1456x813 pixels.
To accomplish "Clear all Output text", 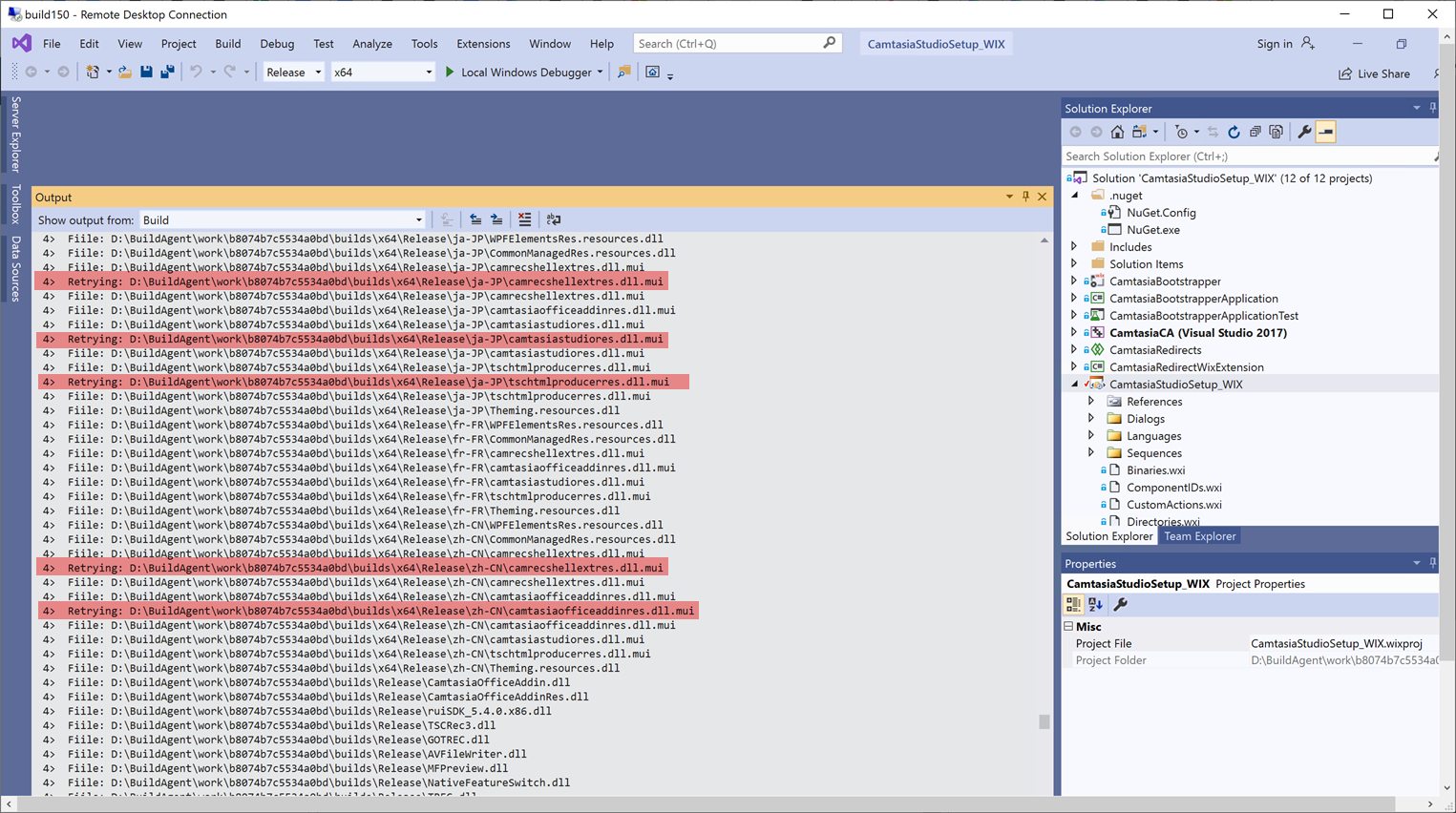I will tap(524, 220).
